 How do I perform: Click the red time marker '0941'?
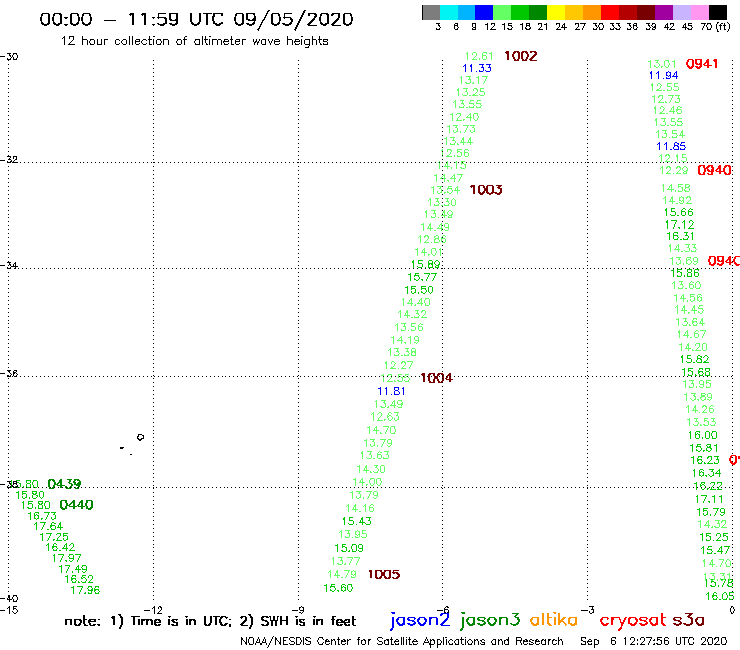tap(702, 64)
